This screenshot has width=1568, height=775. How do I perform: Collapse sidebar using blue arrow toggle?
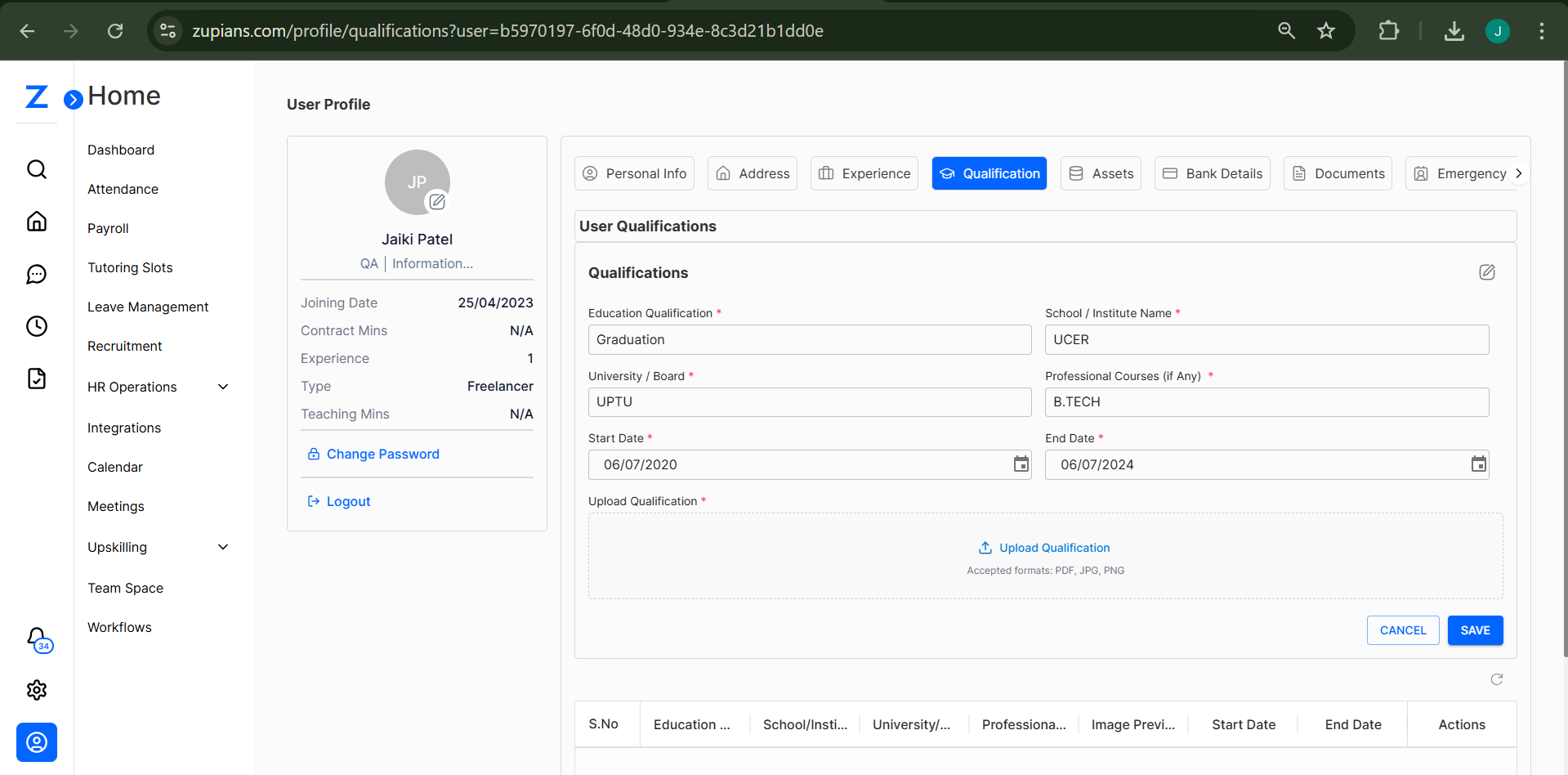(74, 100)
